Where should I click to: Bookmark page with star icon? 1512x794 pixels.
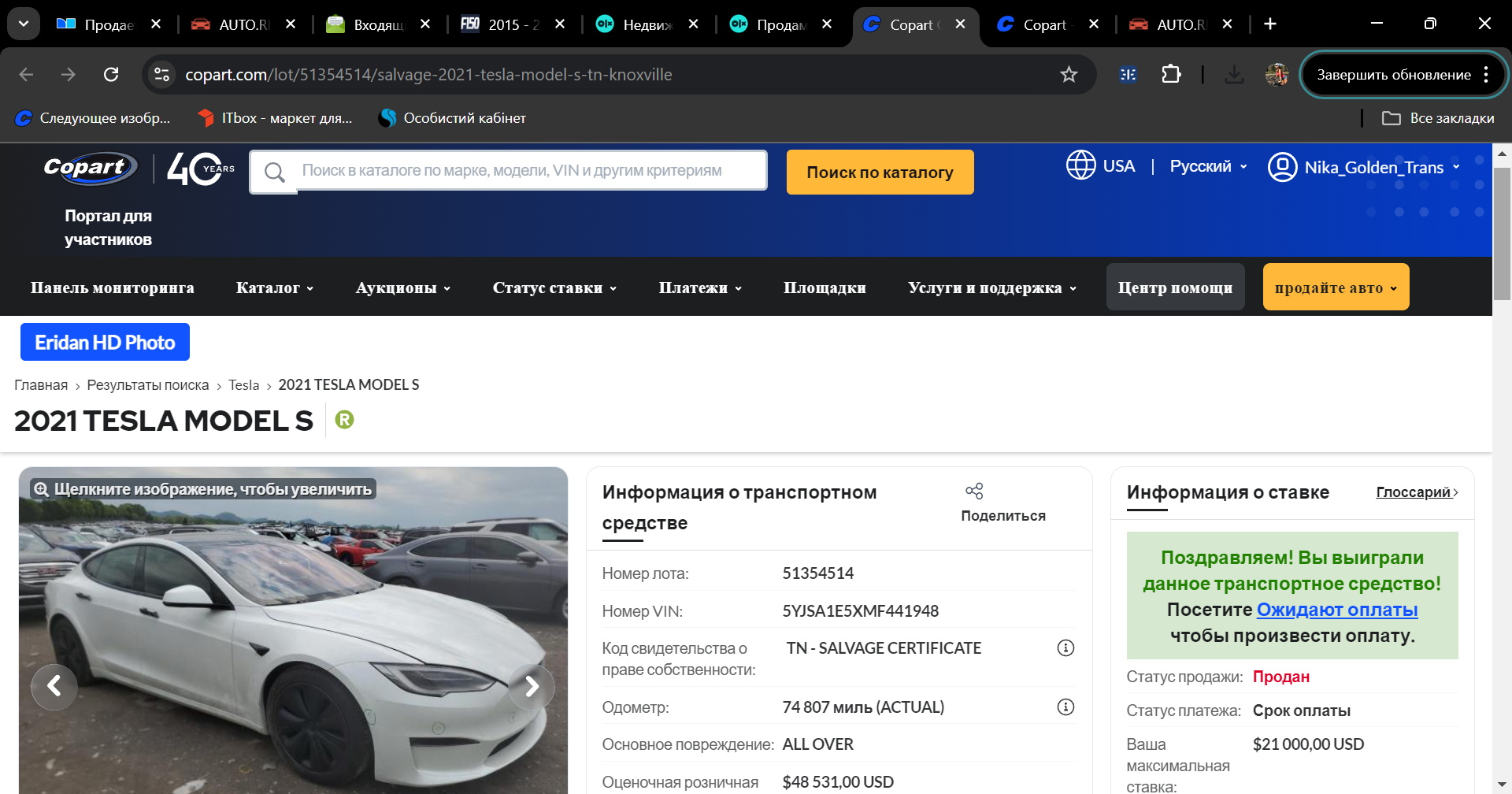click(x=1068, y=75)
